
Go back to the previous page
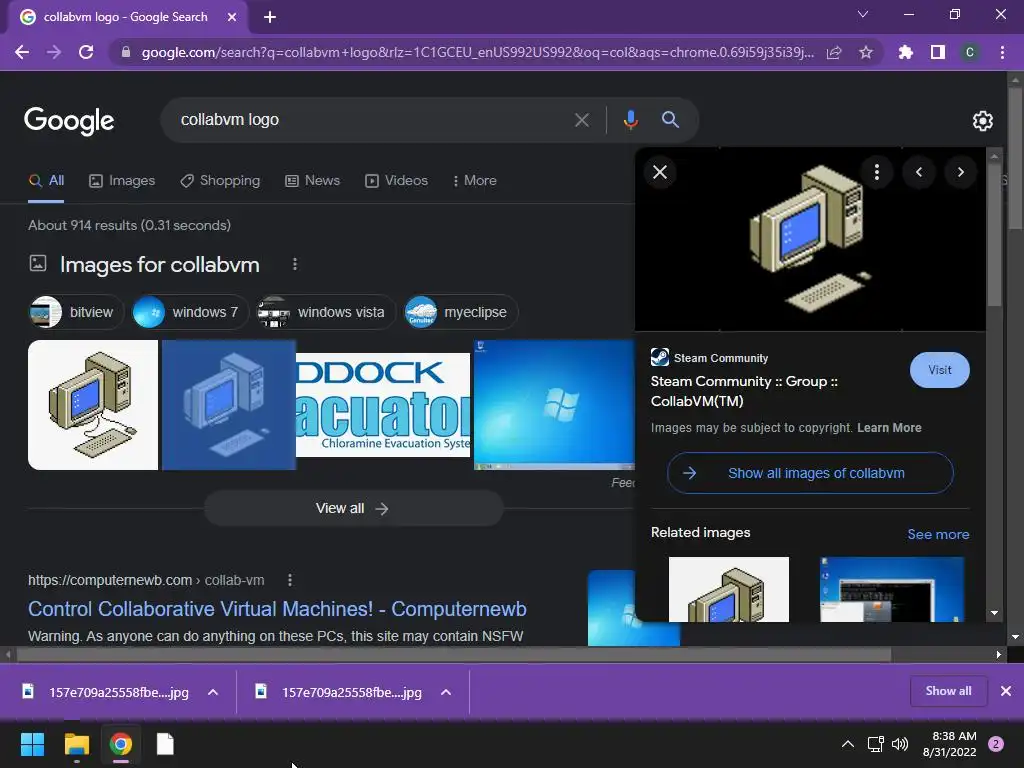22,52
